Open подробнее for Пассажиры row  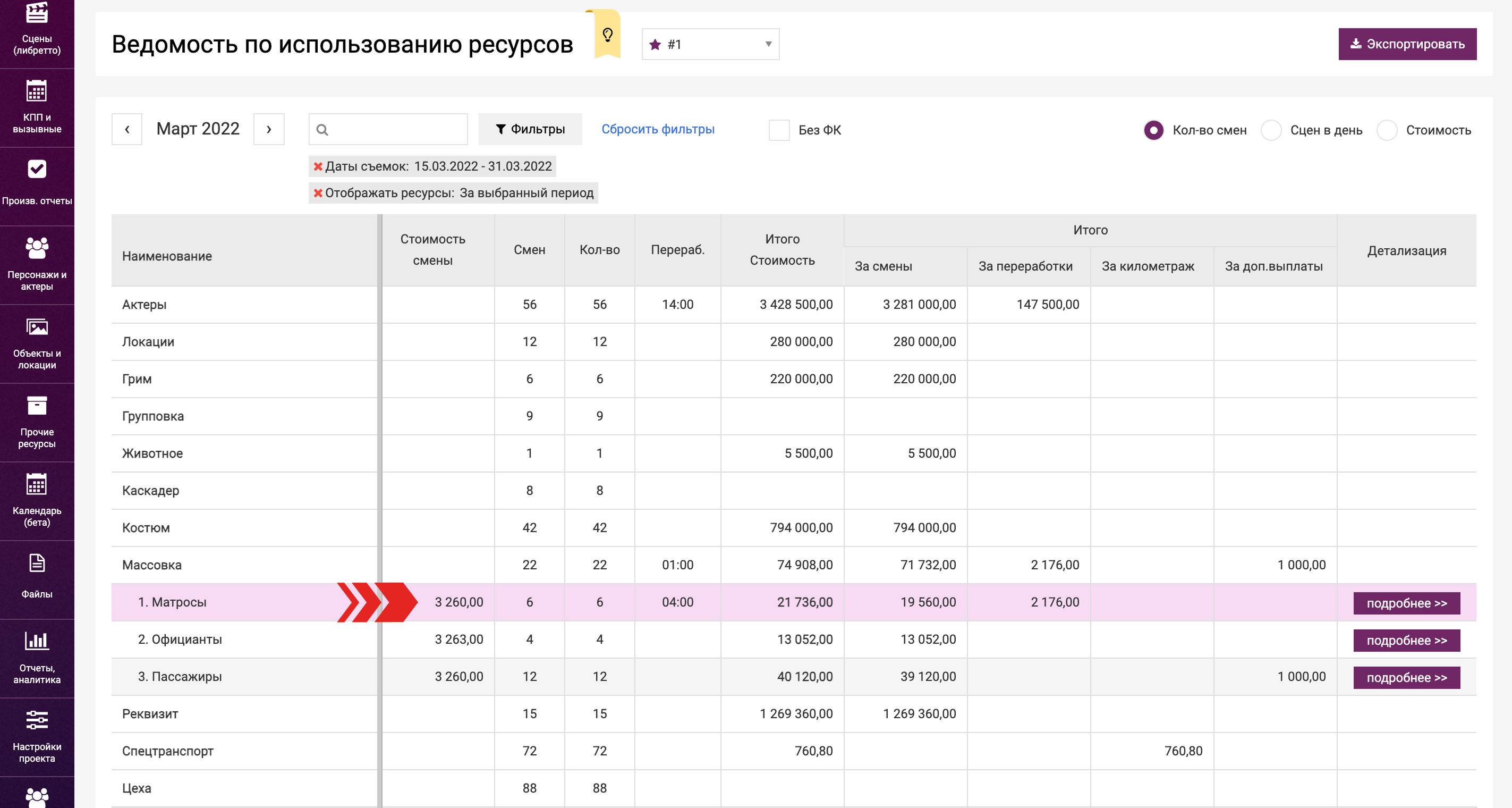click(x=1406, y=678)
